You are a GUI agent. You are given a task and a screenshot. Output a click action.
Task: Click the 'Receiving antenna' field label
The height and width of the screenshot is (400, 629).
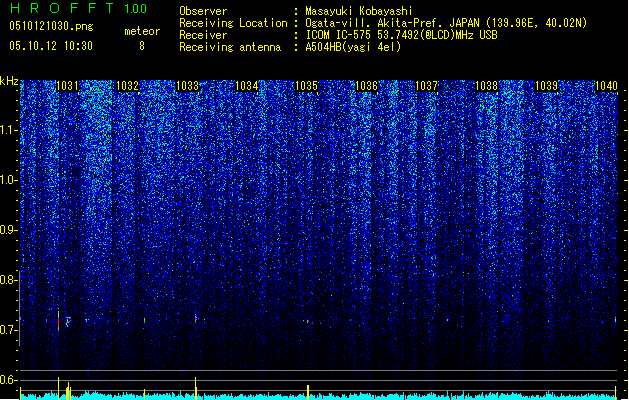230,47
